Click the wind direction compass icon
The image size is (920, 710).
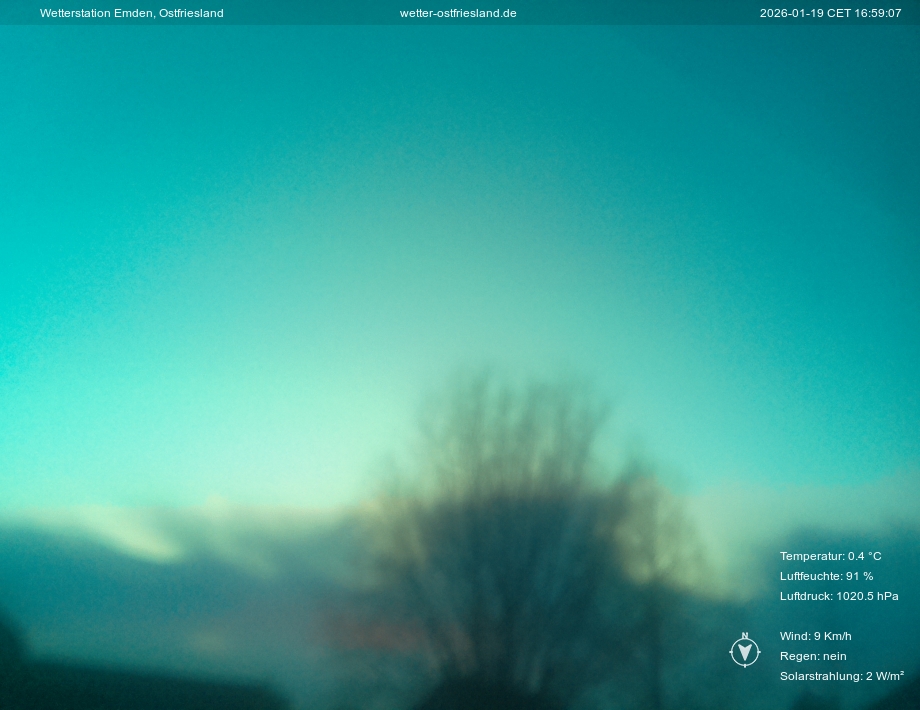pos(744,652)
